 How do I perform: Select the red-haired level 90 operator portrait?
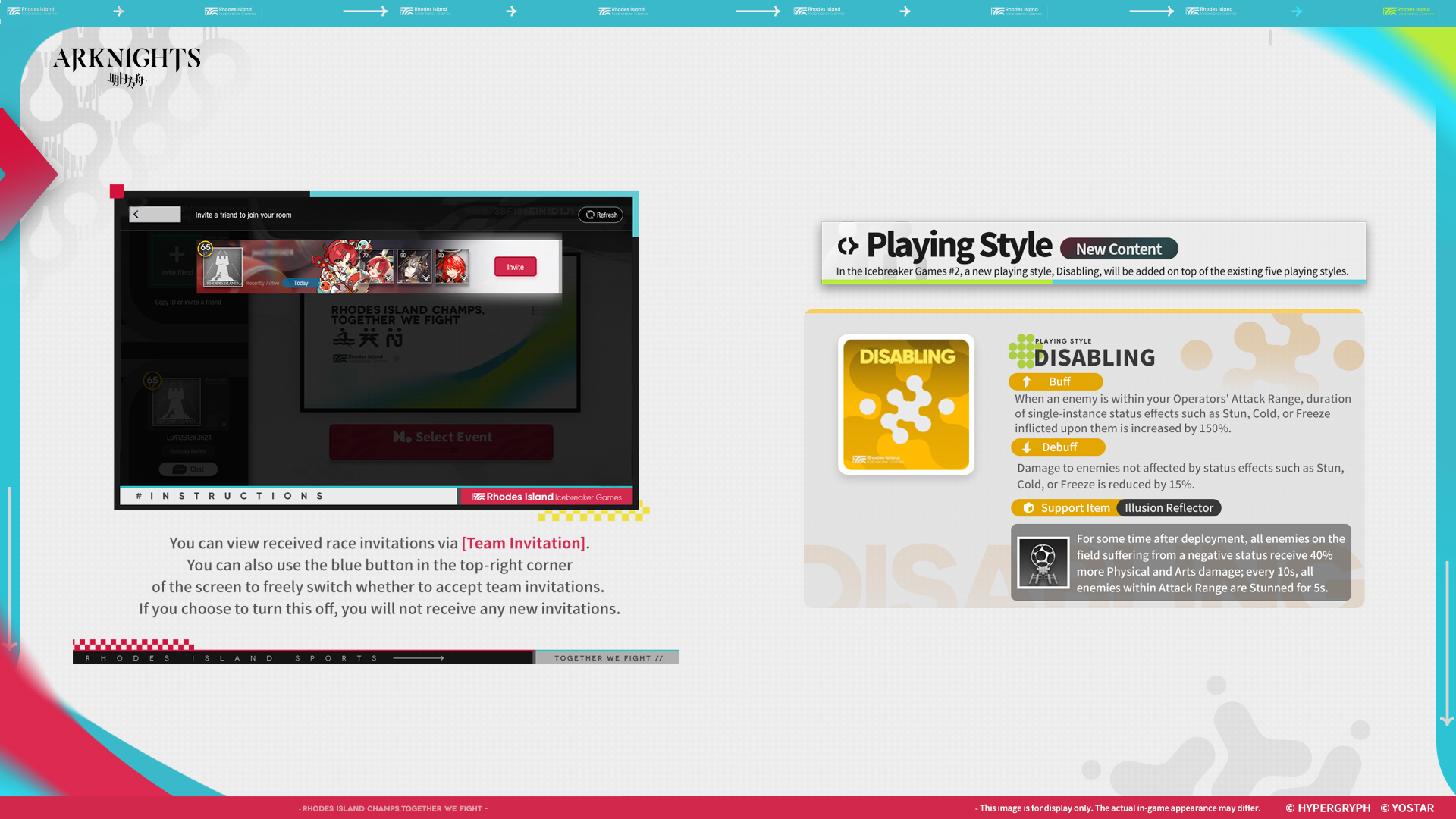click(452, 267)
